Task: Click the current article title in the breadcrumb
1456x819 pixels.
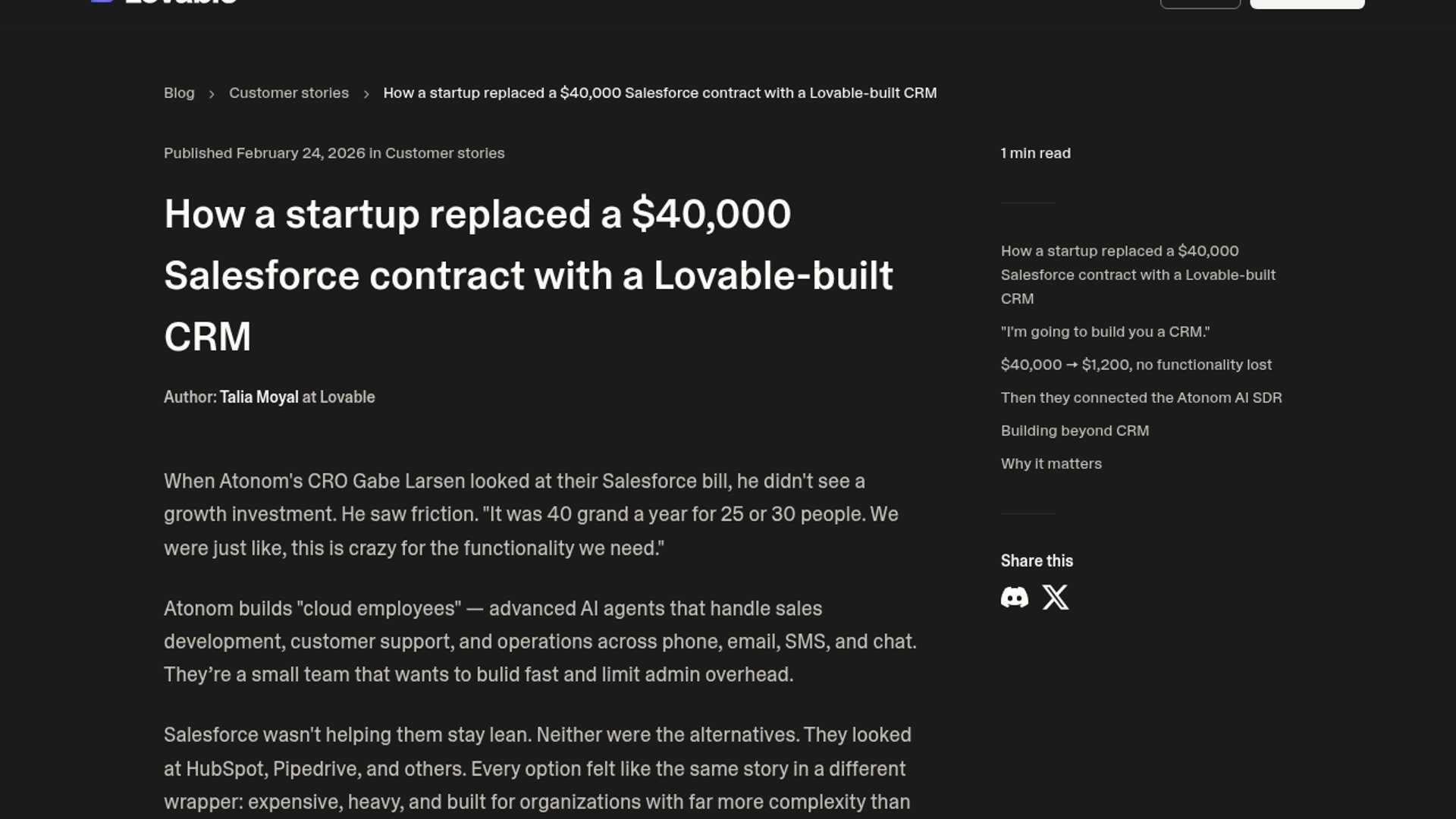Action: [659, 93]
